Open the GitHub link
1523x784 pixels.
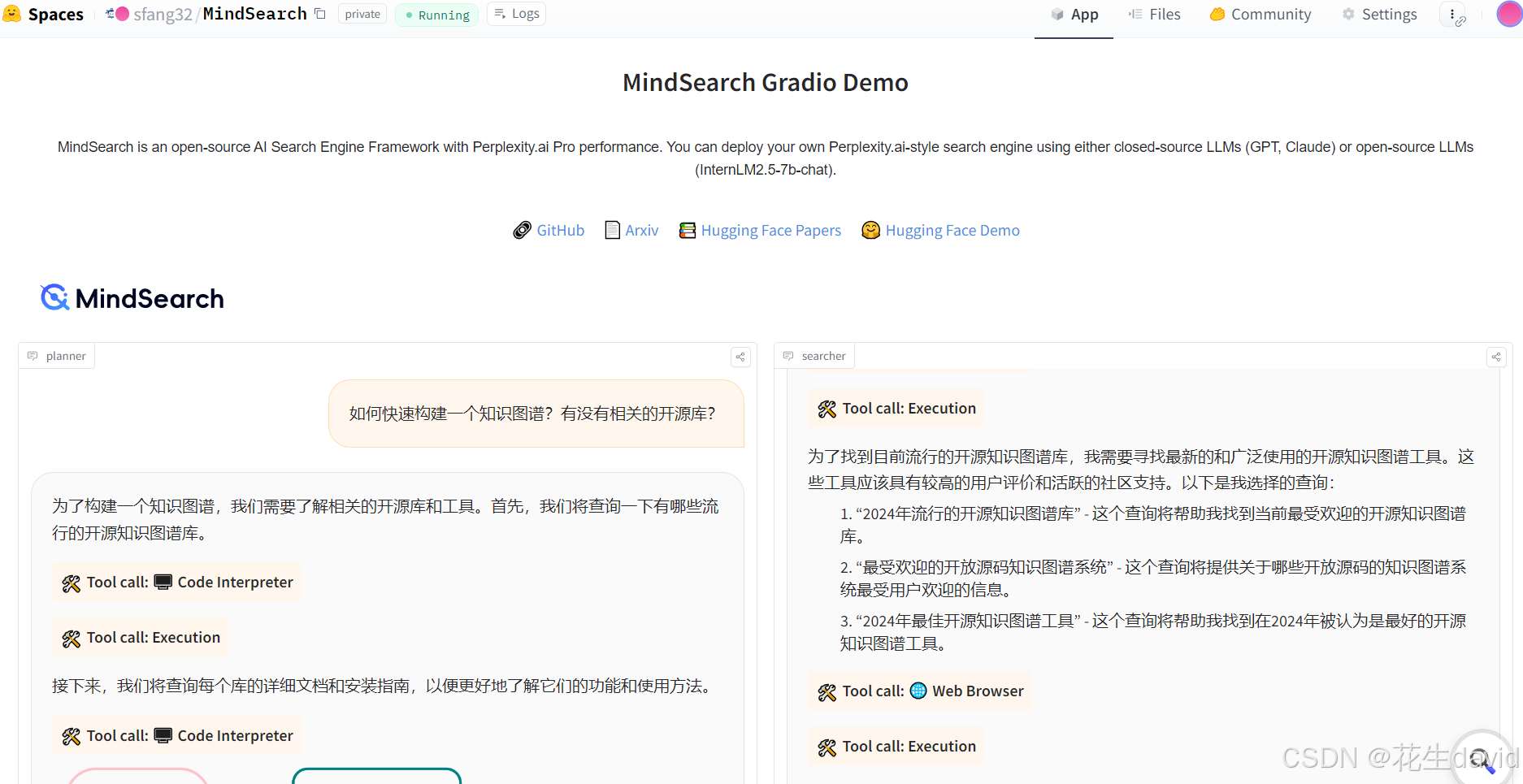tap(560, 231)
